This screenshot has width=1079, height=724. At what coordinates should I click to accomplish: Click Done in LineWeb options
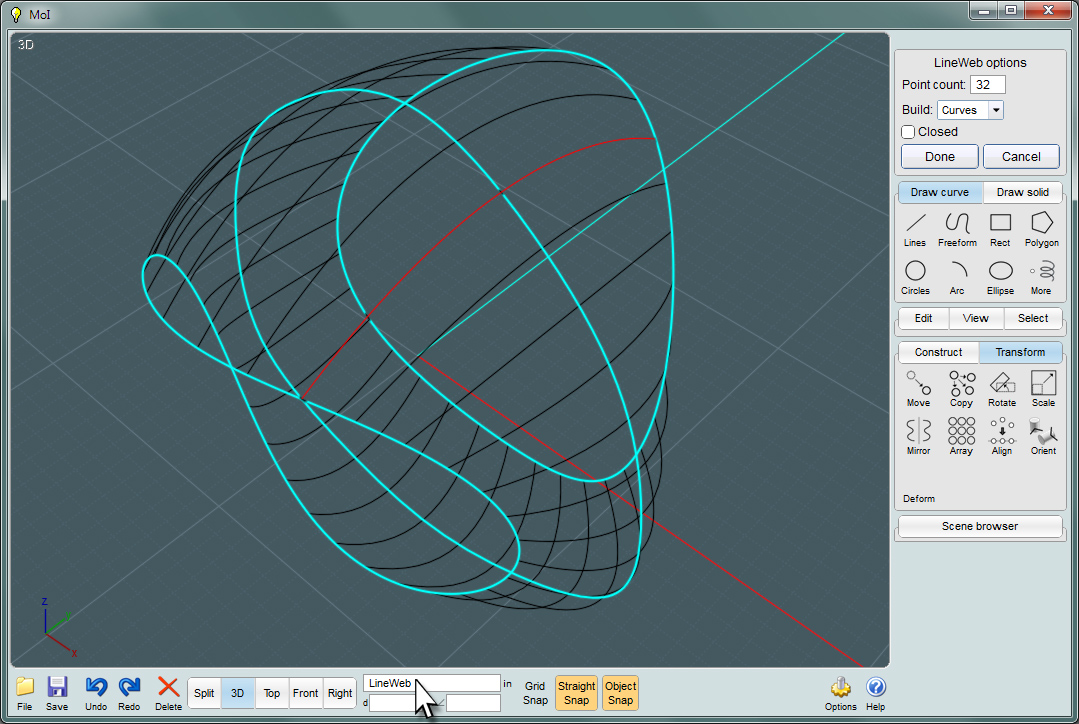click(939, 156)
